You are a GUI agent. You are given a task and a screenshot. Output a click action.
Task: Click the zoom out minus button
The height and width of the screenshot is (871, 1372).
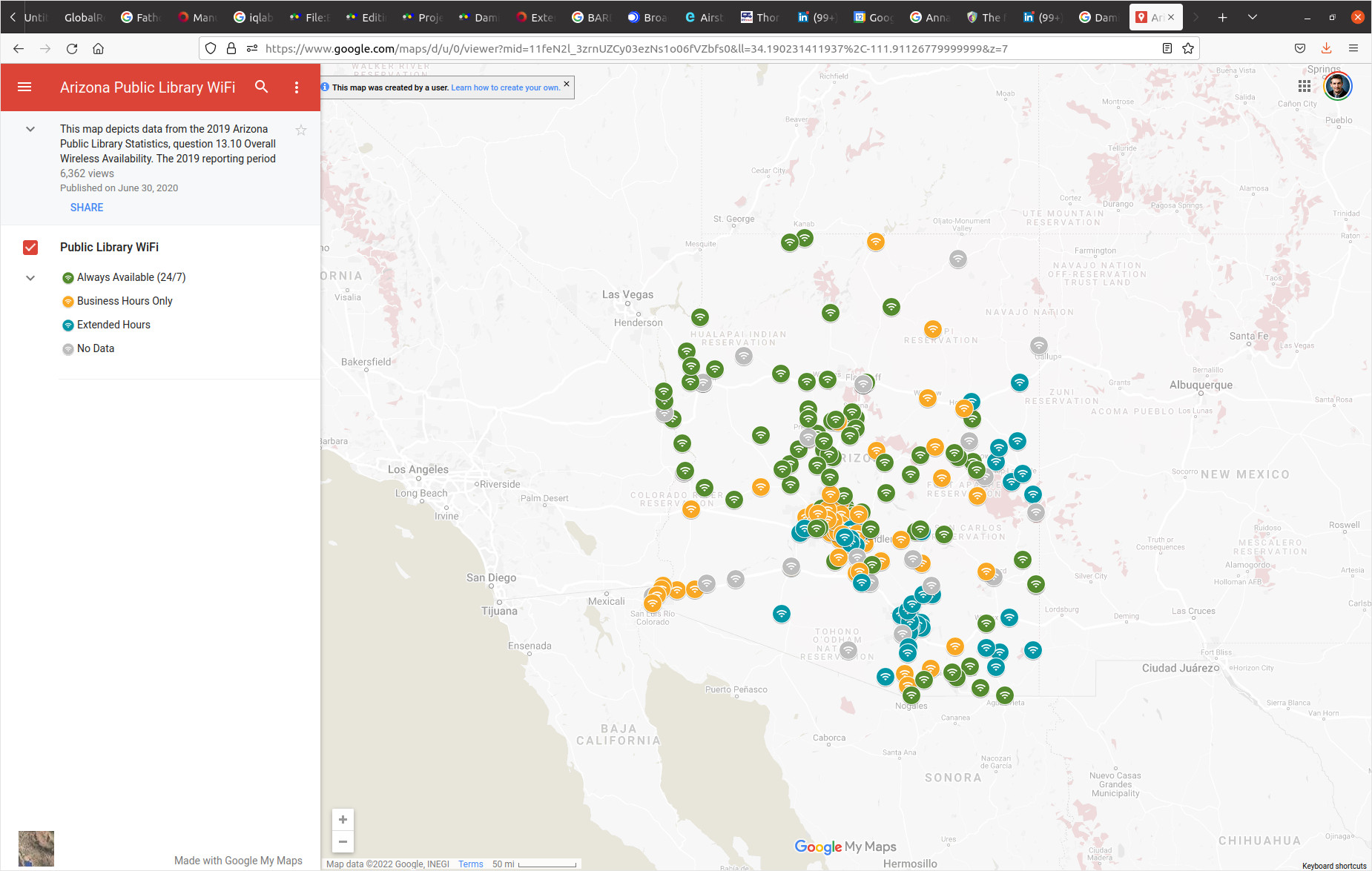tap(343, 841)
